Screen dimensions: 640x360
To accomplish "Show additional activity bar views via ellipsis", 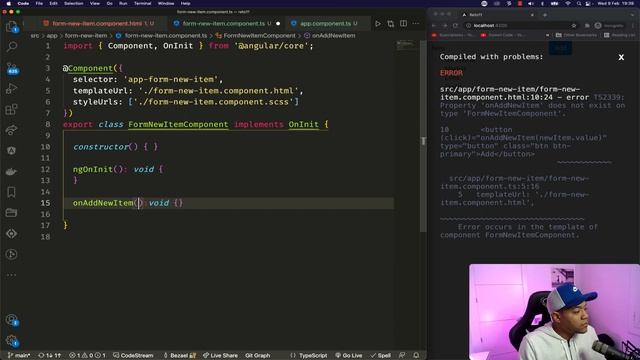I will [x=11, y=275].
